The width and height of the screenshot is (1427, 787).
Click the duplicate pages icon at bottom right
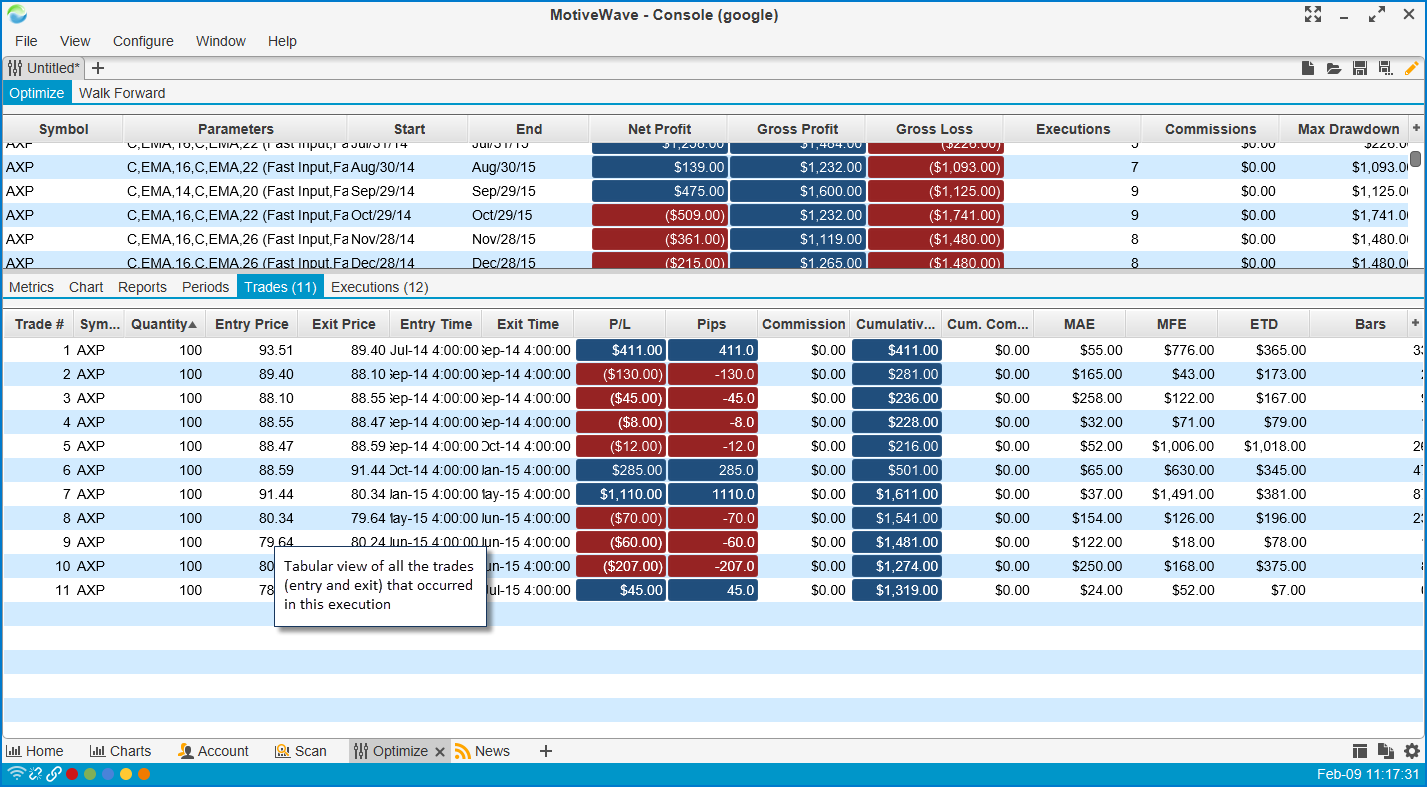click(x=1385, y=751)
